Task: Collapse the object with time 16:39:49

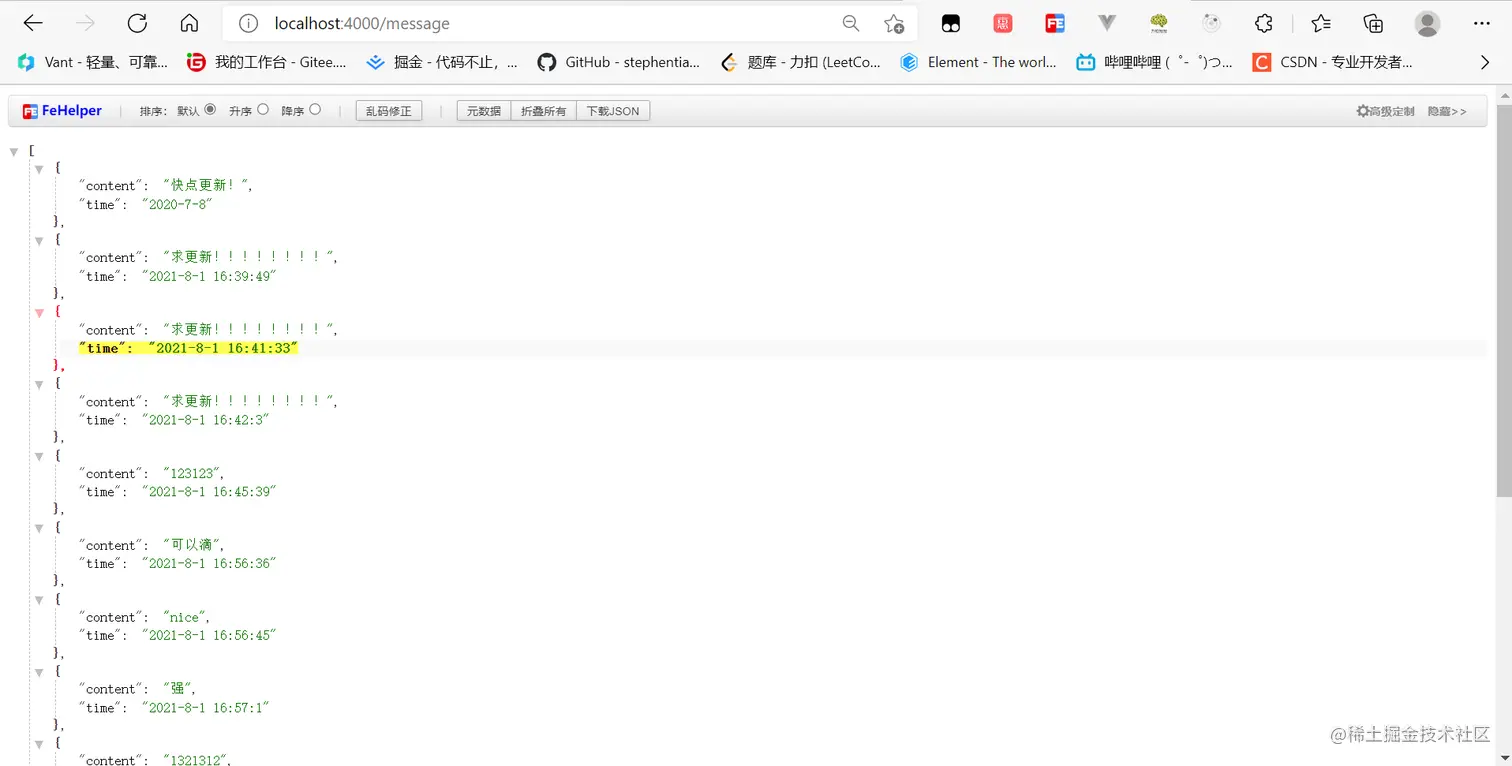Action: (x=39, y=241)
